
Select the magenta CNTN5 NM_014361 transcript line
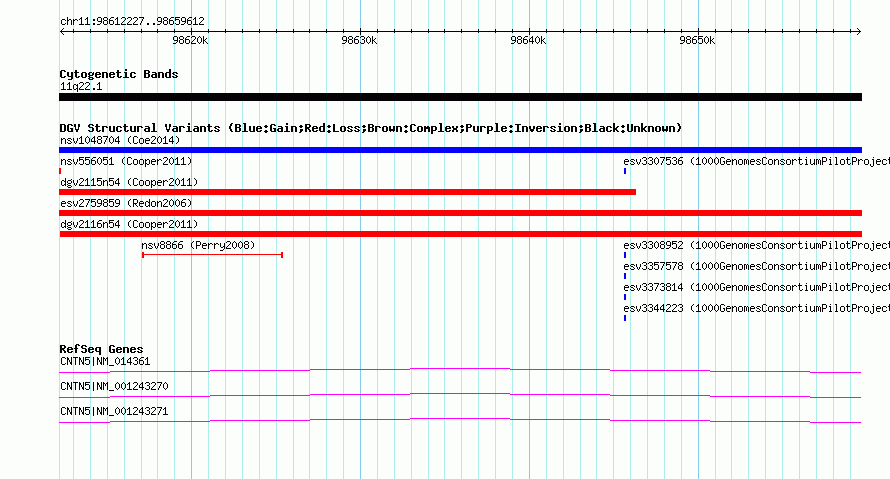[x=460, y=371]
